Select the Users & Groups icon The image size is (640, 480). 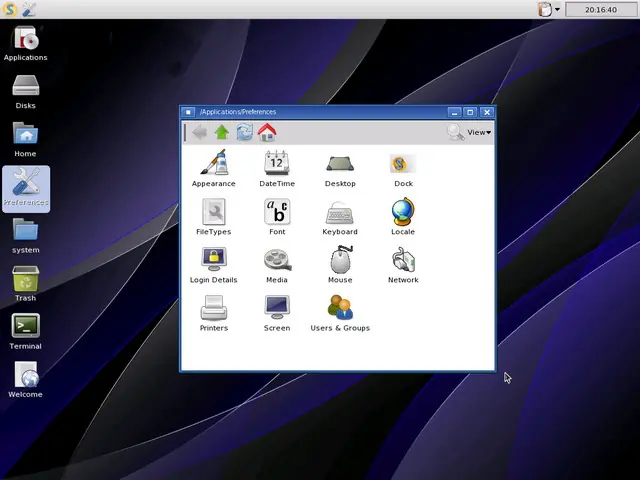340,307
